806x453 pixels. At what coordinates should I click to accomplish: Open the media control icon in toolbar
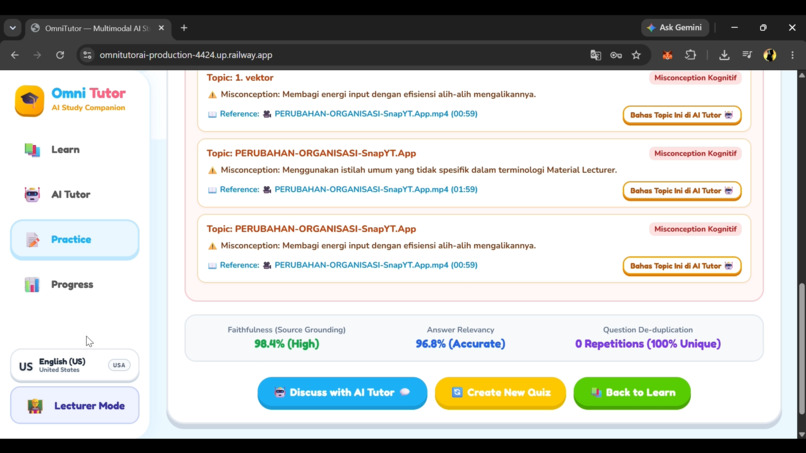(x=747, y=55)
